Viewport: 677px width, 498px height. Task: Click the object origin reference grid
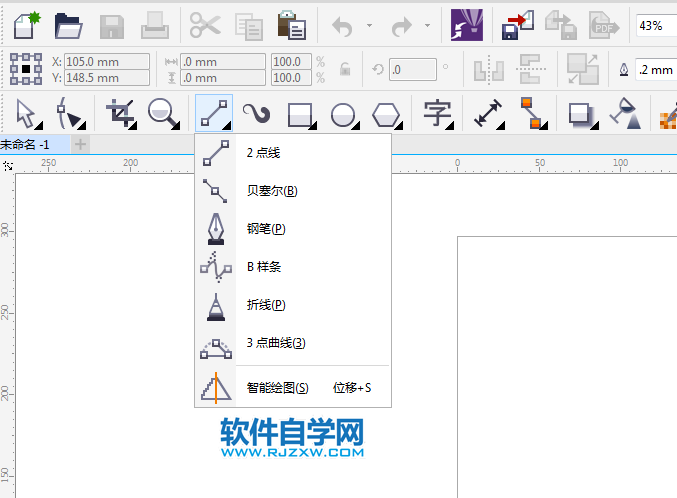point(24,69)
